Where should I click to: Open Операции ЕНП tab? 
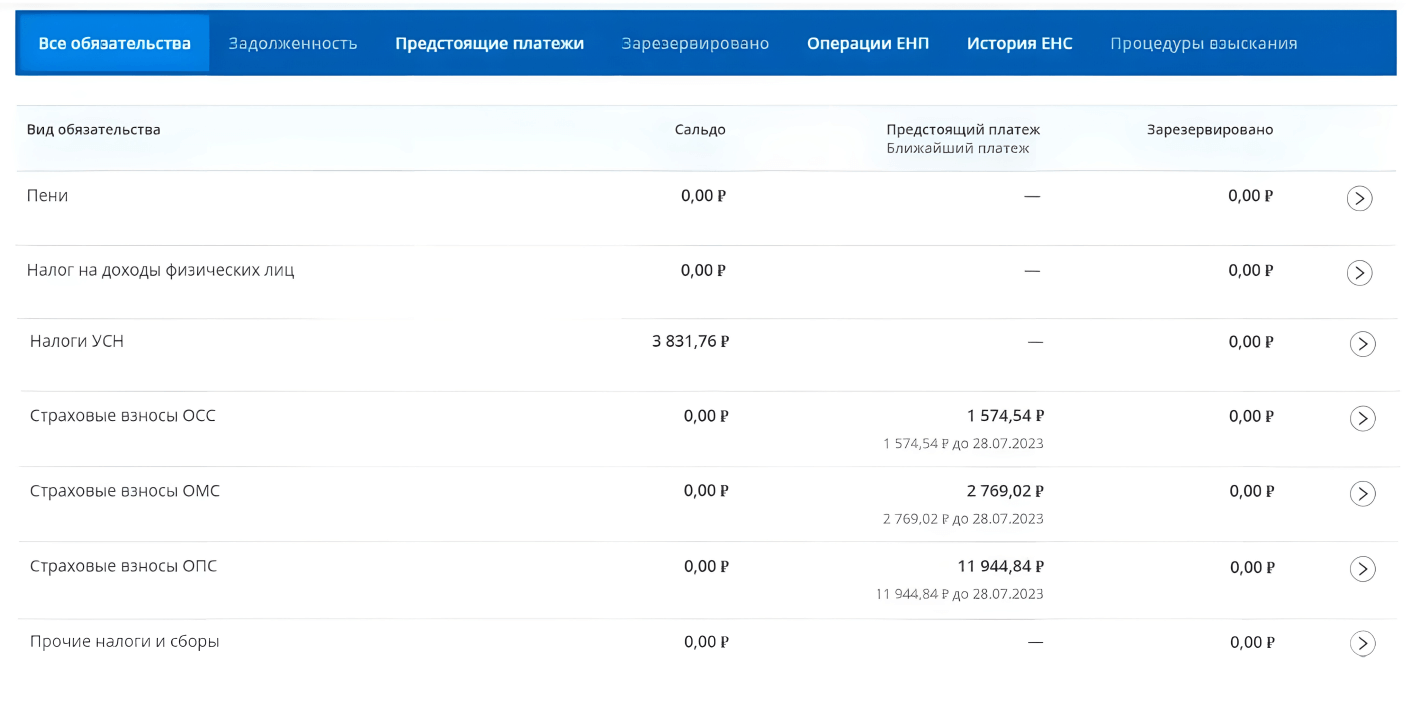[867, 43]
